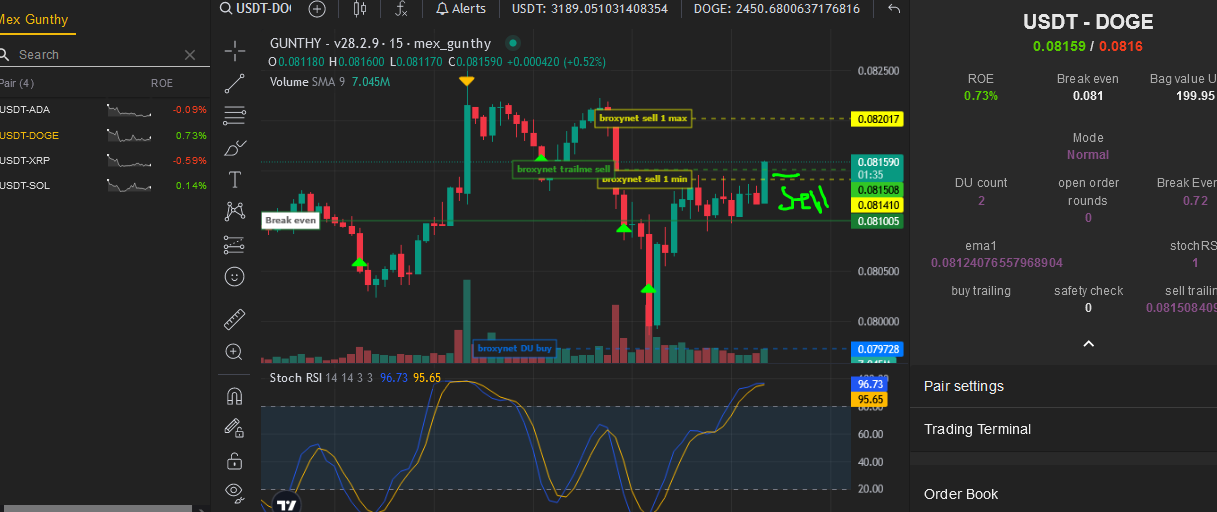Clear the pair search with X icon
This screenshot has height=512, width=1217.
190,55
